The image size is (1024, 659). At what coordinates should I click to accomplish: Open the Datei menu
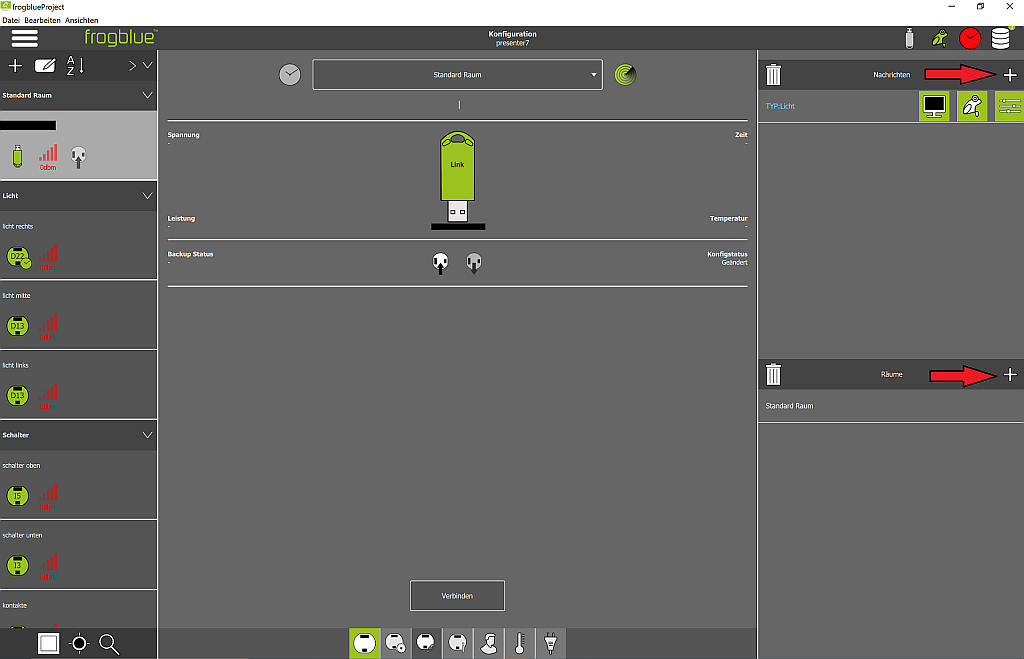click(11, 20)
